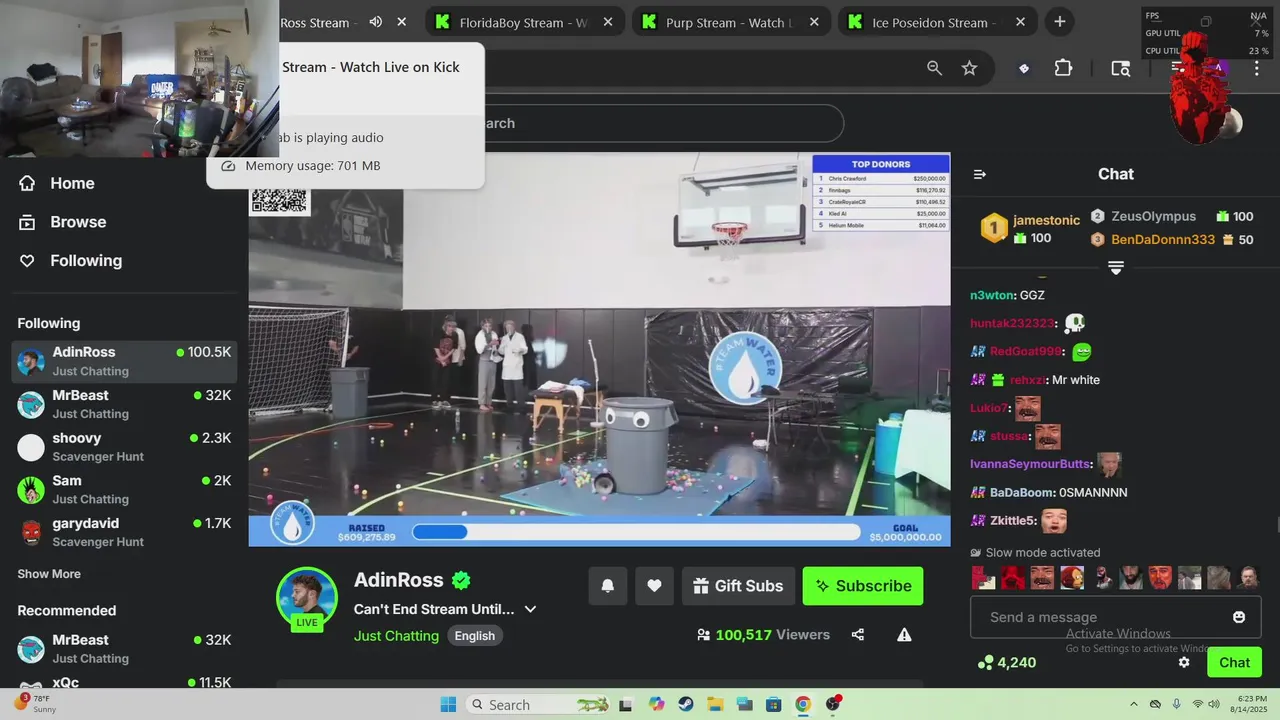This screenshot has height=720, width=1280.
Task: Open the emoji picker in chat input
Action: (x=1239, y=617)
